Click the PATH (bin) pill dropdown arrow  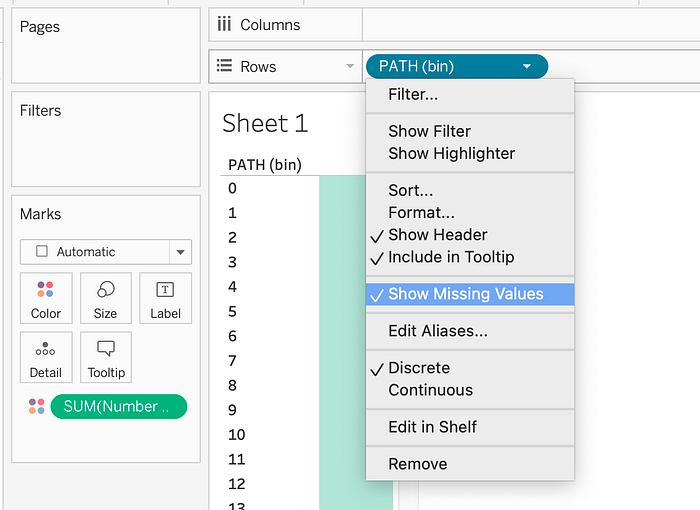[x=527, y=67]
